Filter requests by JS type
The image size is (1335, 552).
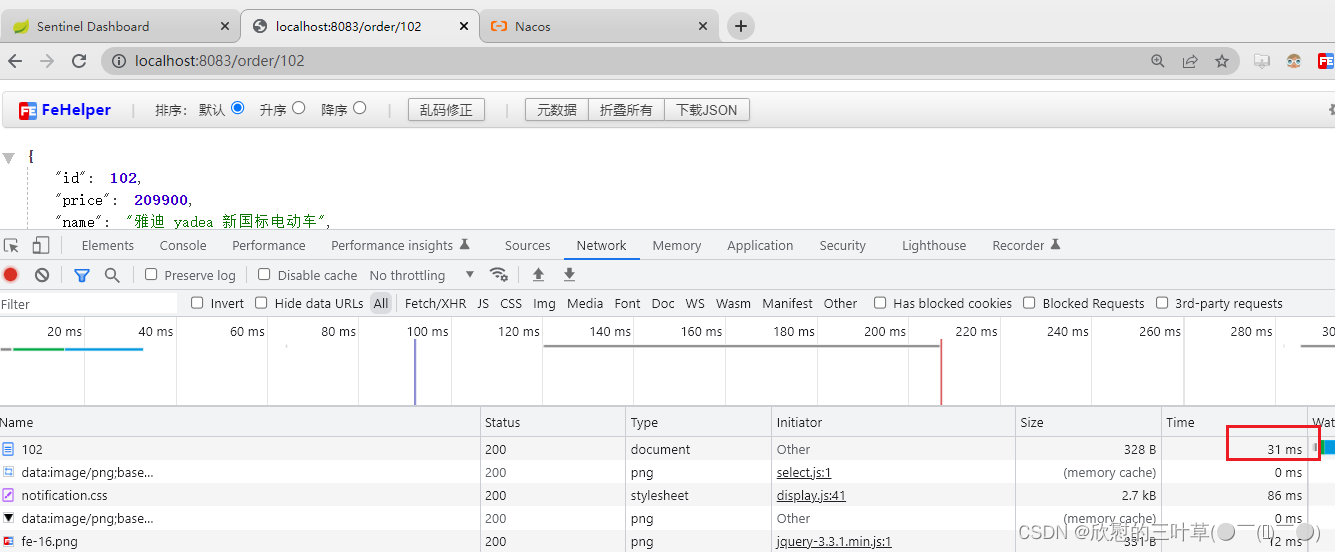pyautogui.click(x=483, y=303)
